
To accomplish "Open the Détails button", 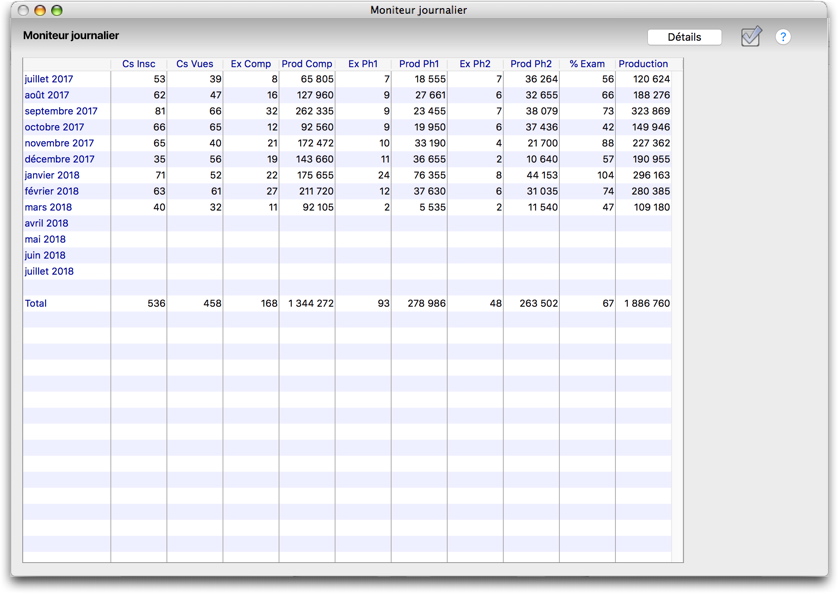I will 684,37.
